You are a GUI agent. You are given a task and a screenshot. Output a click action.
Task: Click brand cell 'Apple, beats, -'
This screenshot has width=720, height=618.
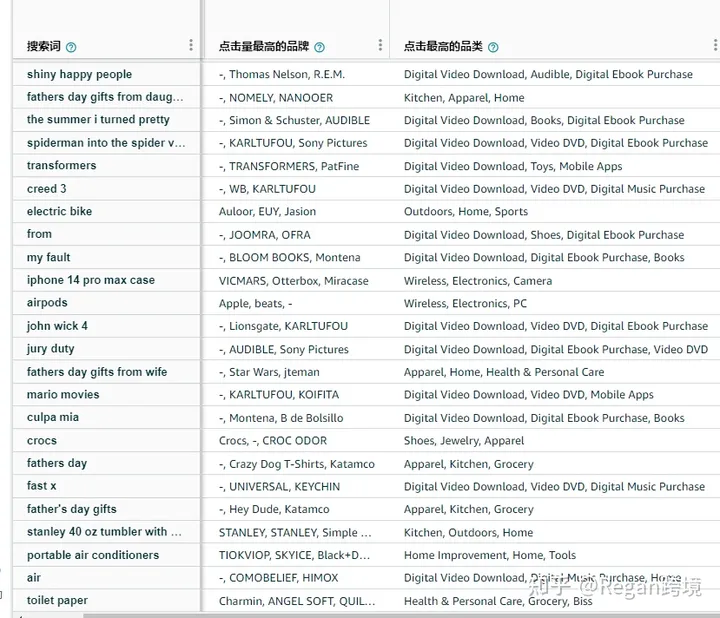click(x=255, y=303)
